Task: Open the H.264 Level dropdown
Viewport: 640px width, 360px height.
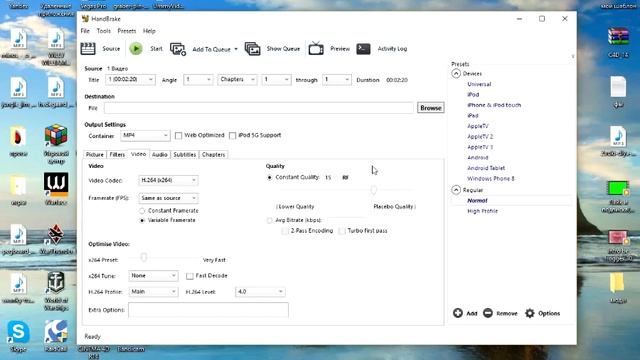Action: [x=260, y=292]
